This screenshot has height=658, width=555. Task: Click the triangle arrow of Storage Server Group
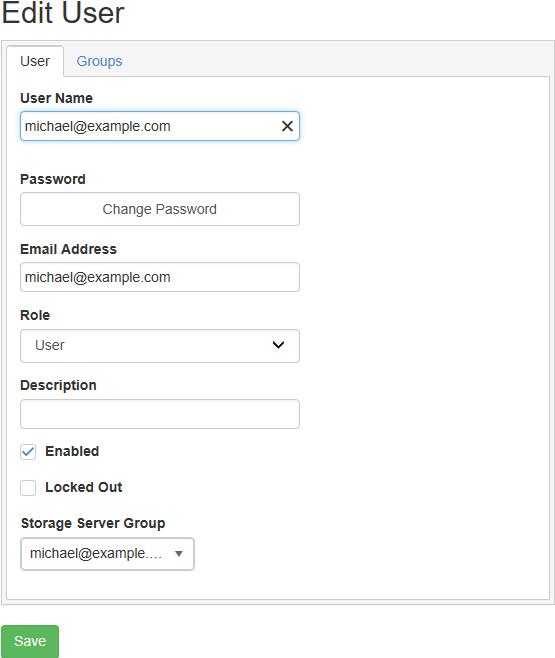point(179,554)
